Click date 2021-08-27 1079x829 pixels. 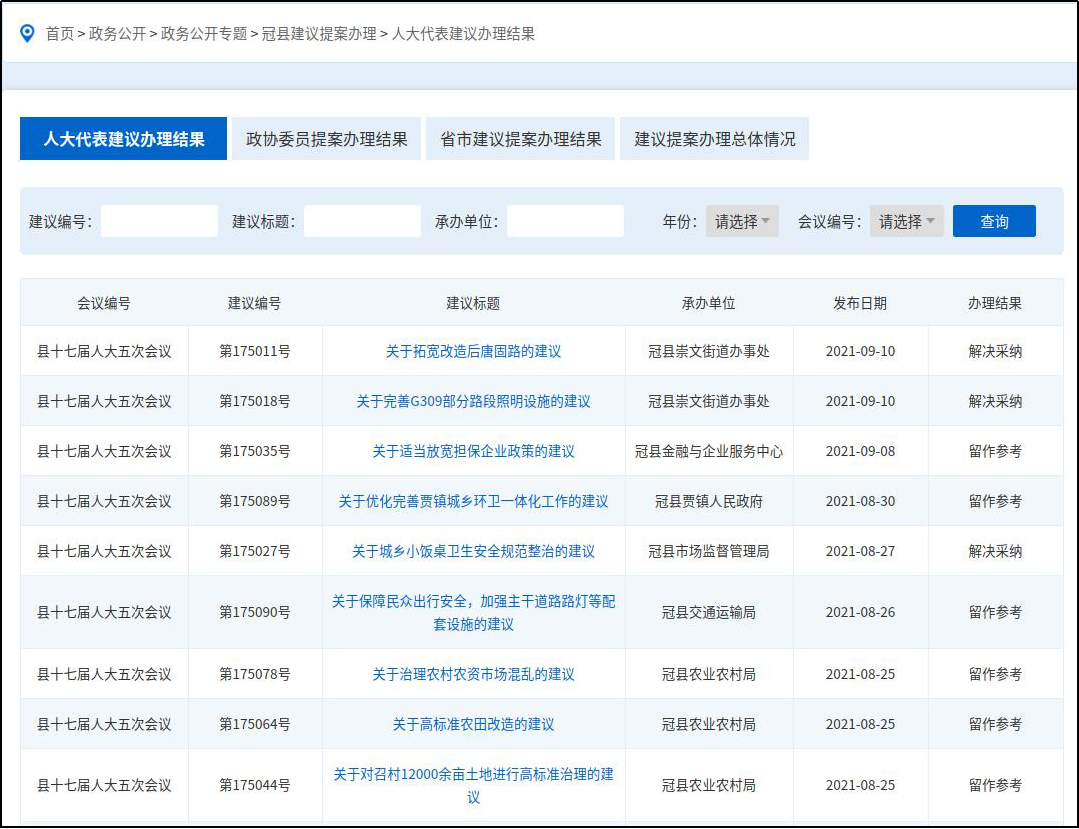click(x=860, y=552)
